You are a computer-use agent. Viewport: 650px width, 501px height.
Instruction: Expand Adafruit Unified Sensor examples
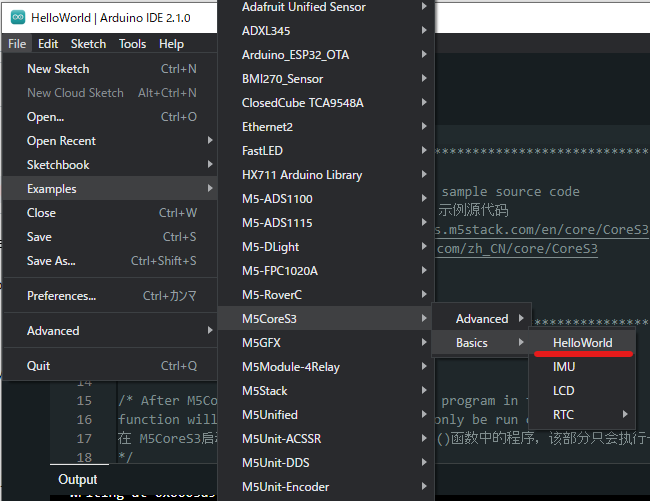click(x=326, y=7)
